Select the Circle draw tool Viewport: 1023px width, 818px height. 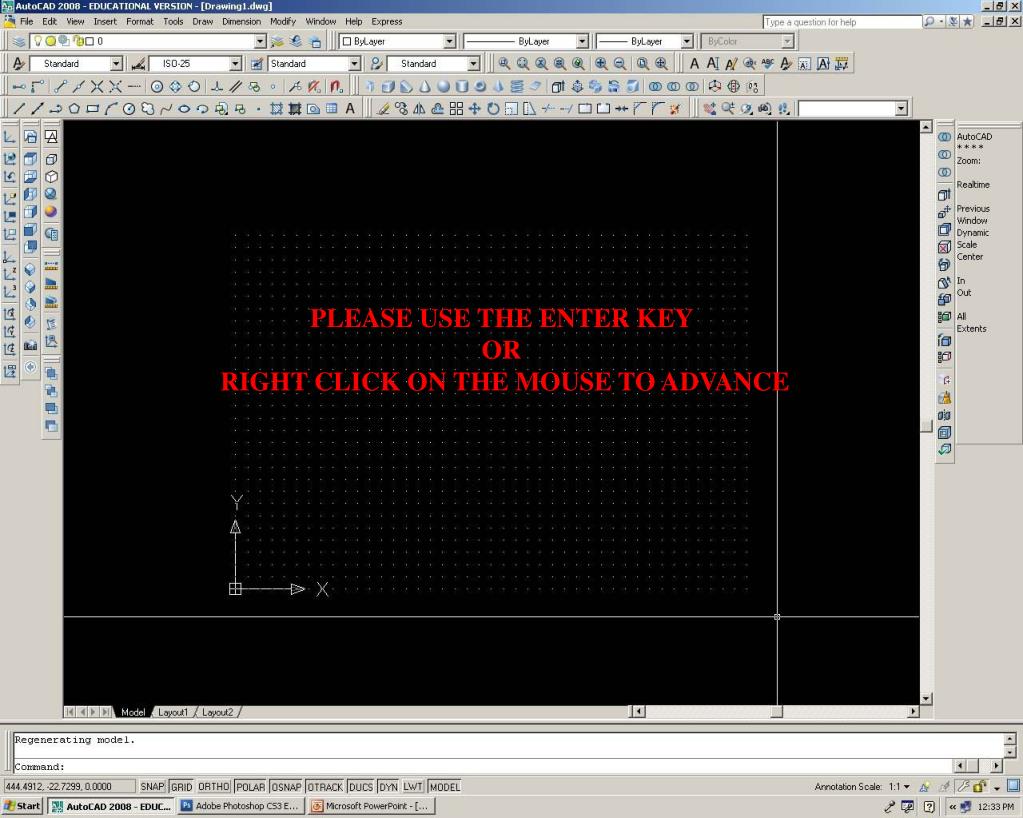tap(129, 109)
